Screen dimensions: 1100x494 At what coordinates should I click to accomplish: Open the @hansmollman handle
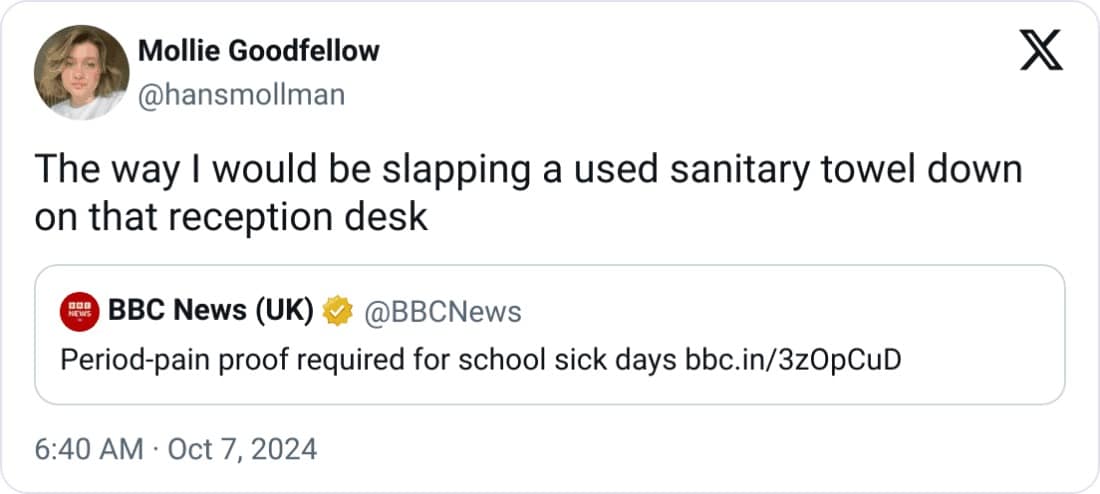click(240, 95)
